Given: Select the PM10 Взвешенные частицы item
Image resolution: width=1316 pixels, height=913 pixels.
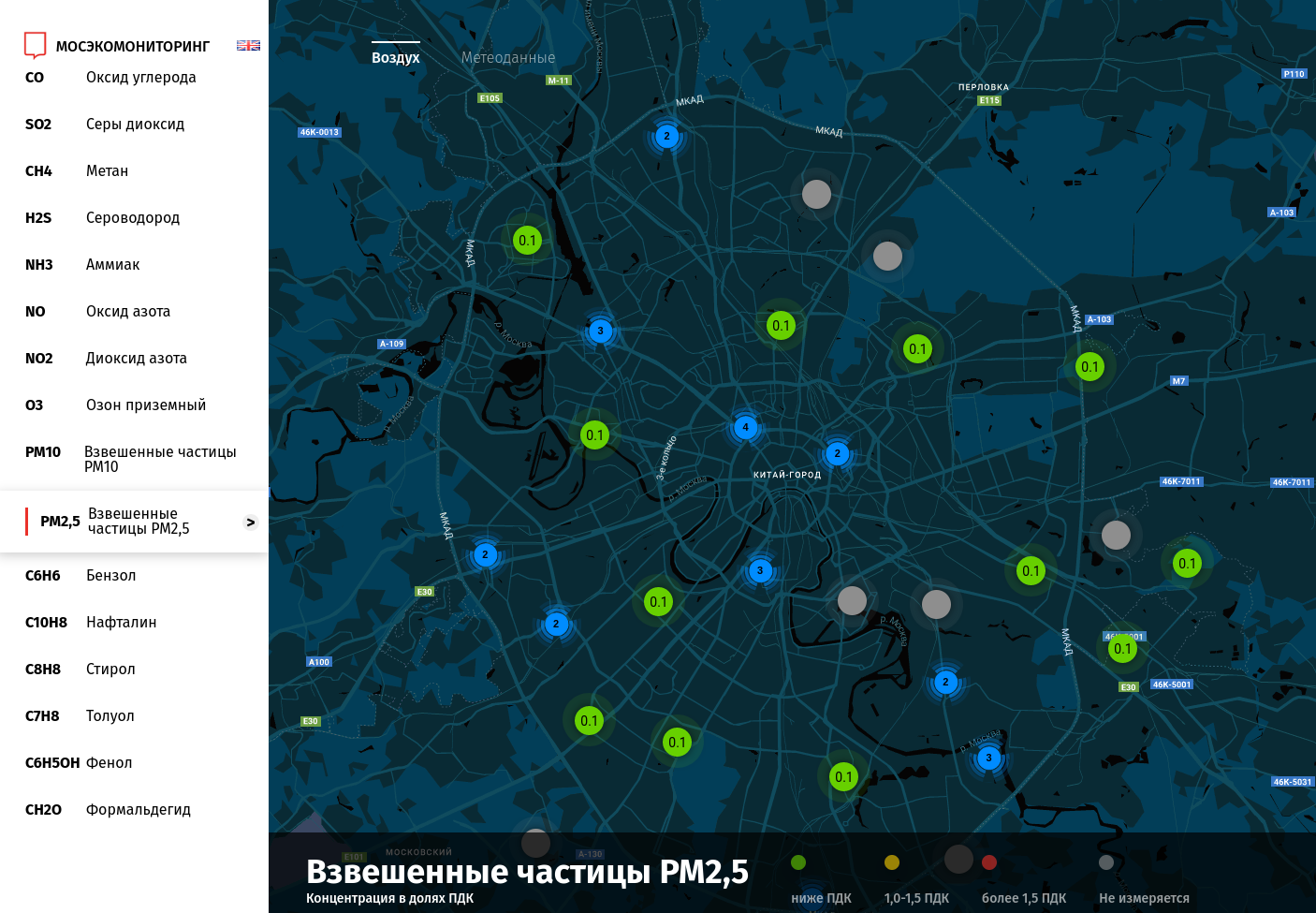Looking at the screenshot, I should click(x=131, y=459).
